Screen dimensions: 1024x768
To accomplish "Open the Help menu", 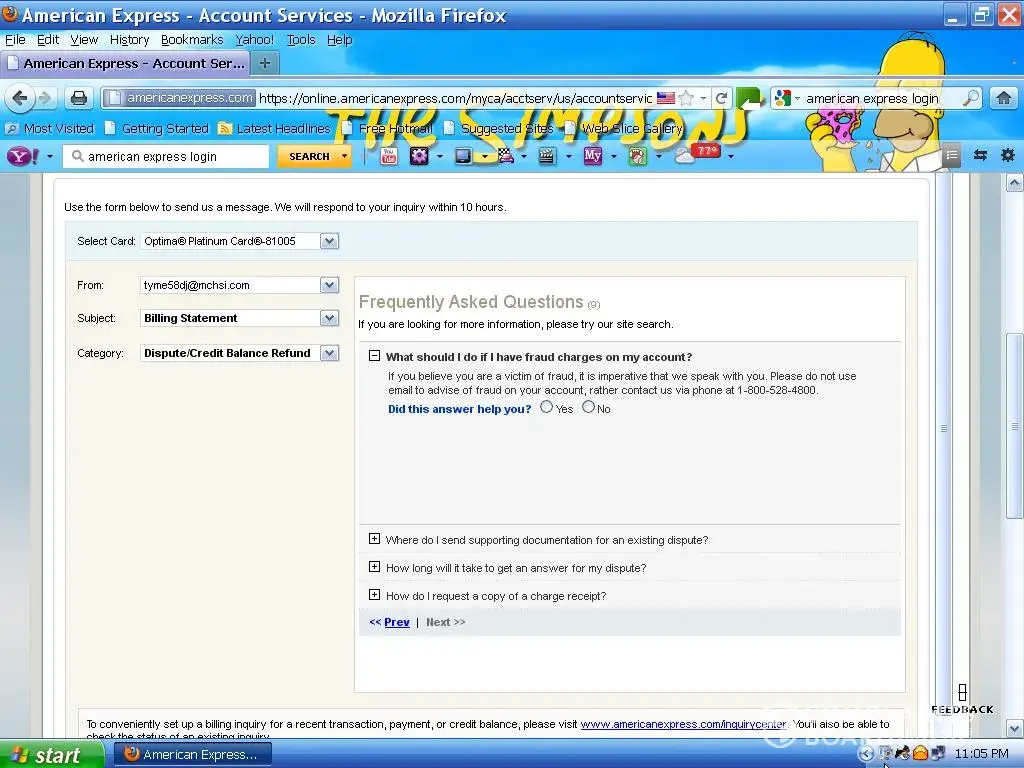I will (x=340, y=40).
